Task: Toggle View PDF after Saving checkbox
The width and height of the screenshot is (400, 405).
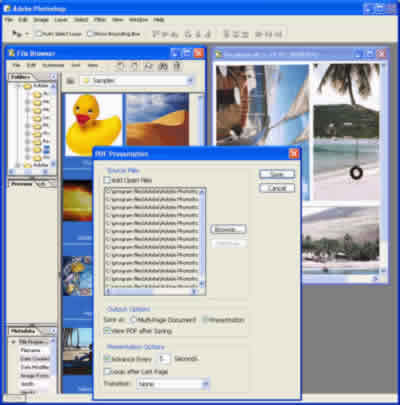Action: (x=107, y=331)
